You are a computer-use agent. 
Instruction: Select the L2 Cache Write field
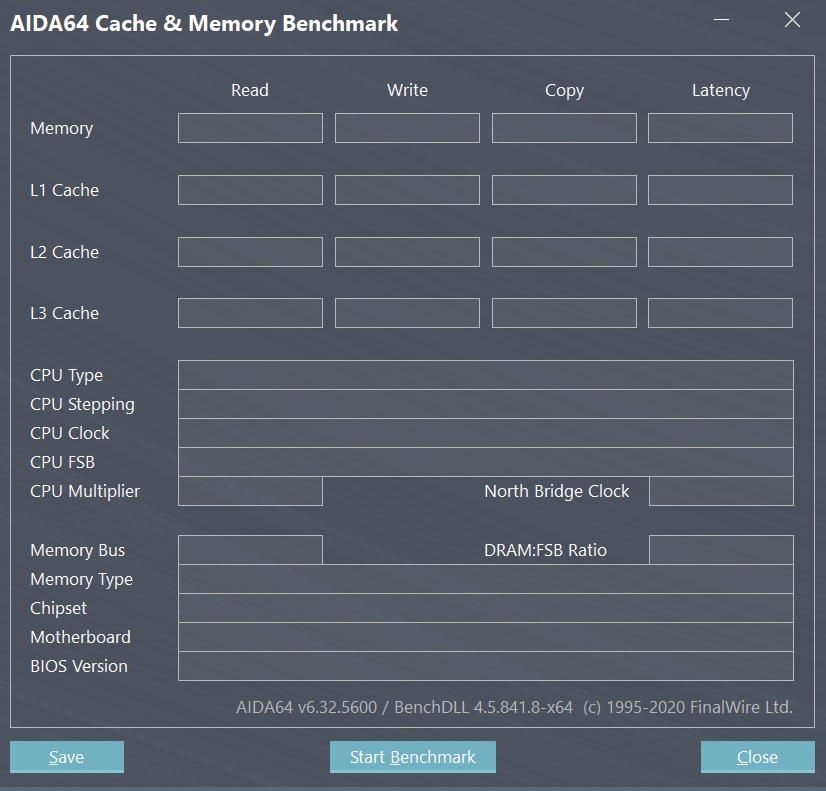407,252
